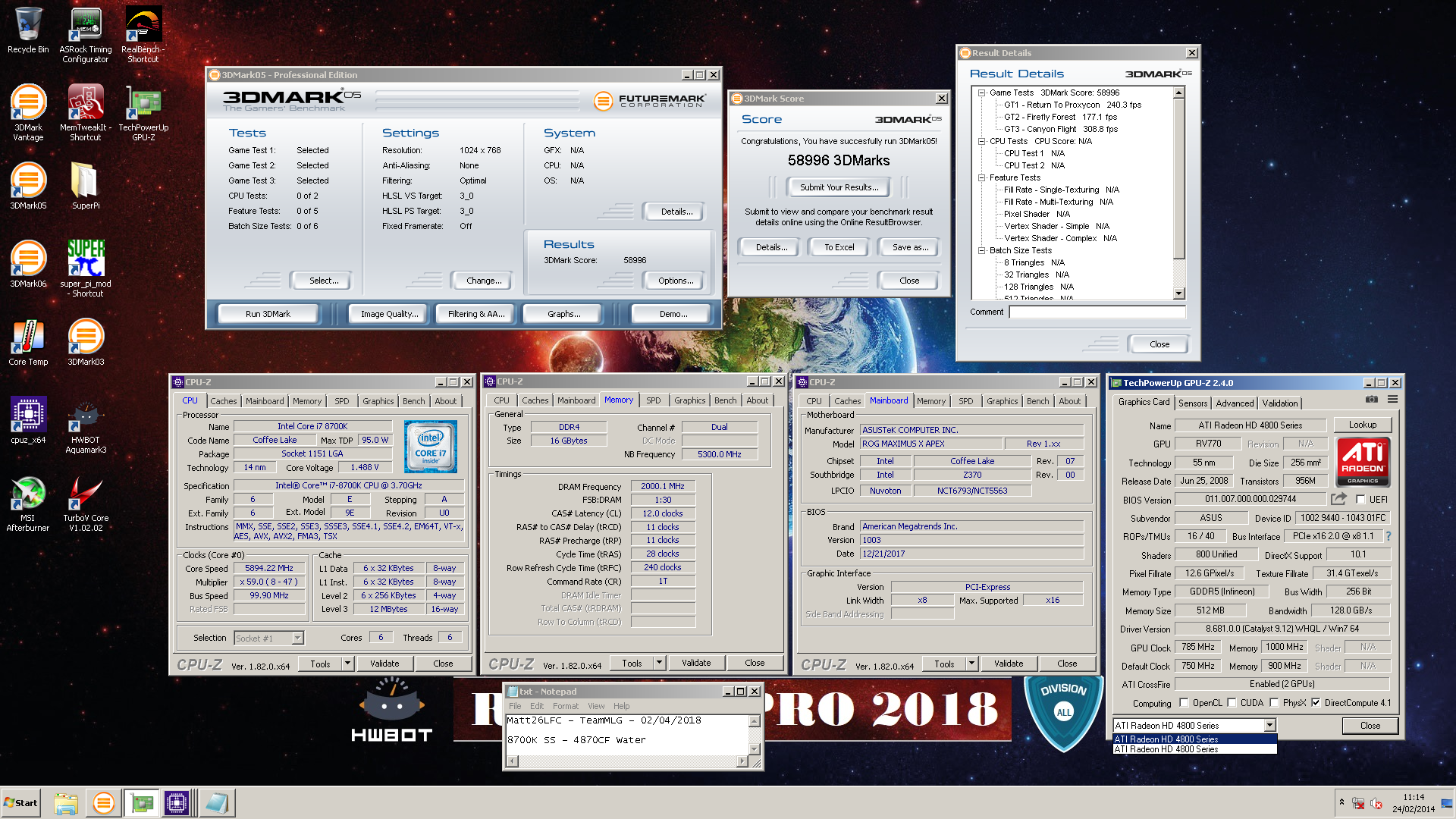Click GPU-Z taskbar icon
Screen dimensions: 1456x819
[142, 803]
